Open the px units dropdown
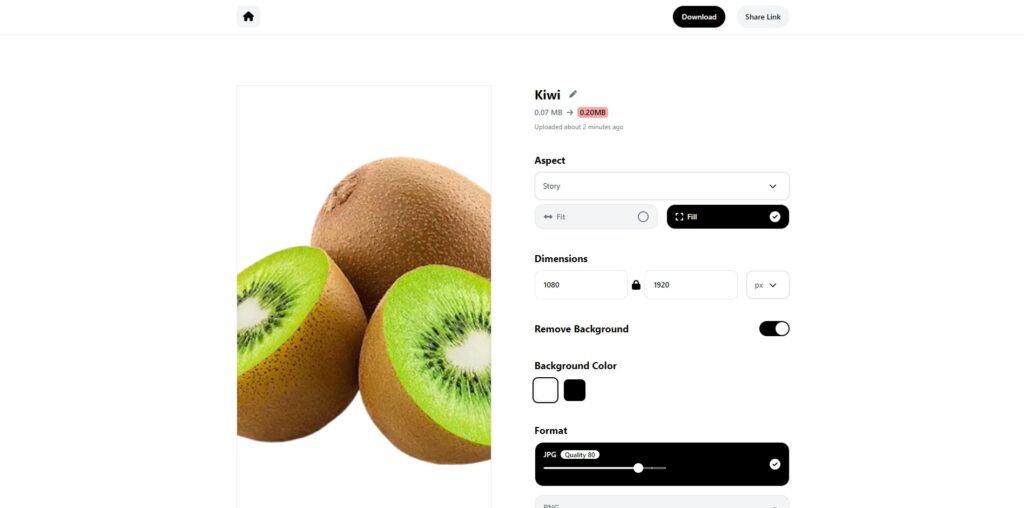 point(767,285)
